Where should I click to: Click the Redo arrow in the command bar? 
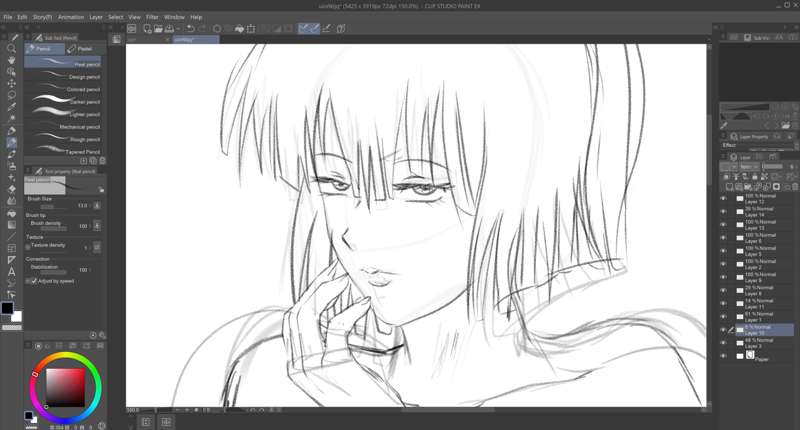tap(202, 29)
